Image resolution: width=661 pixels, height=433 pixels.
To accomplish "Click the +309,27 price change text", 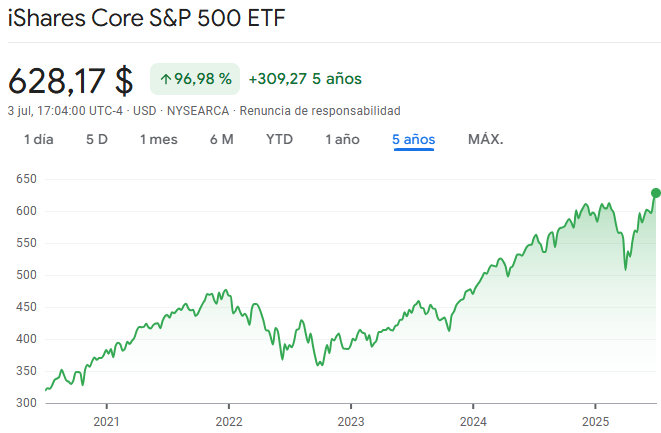I will point(277,79).
